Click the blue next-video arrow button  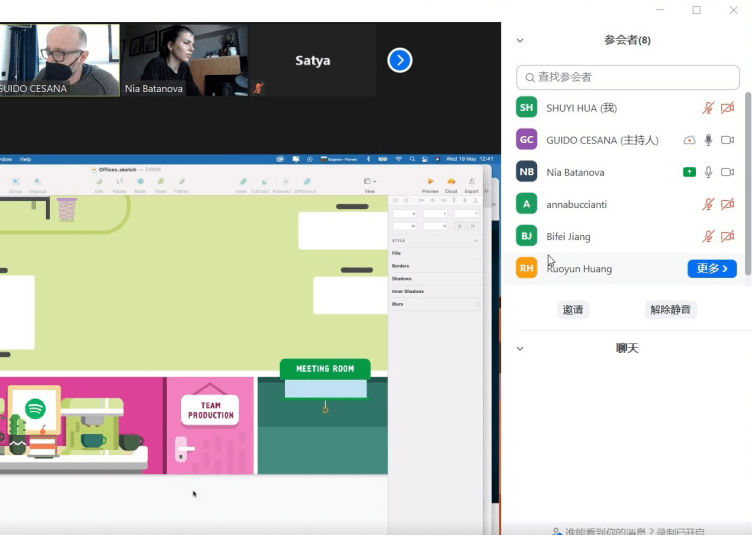tap(400, 61)
